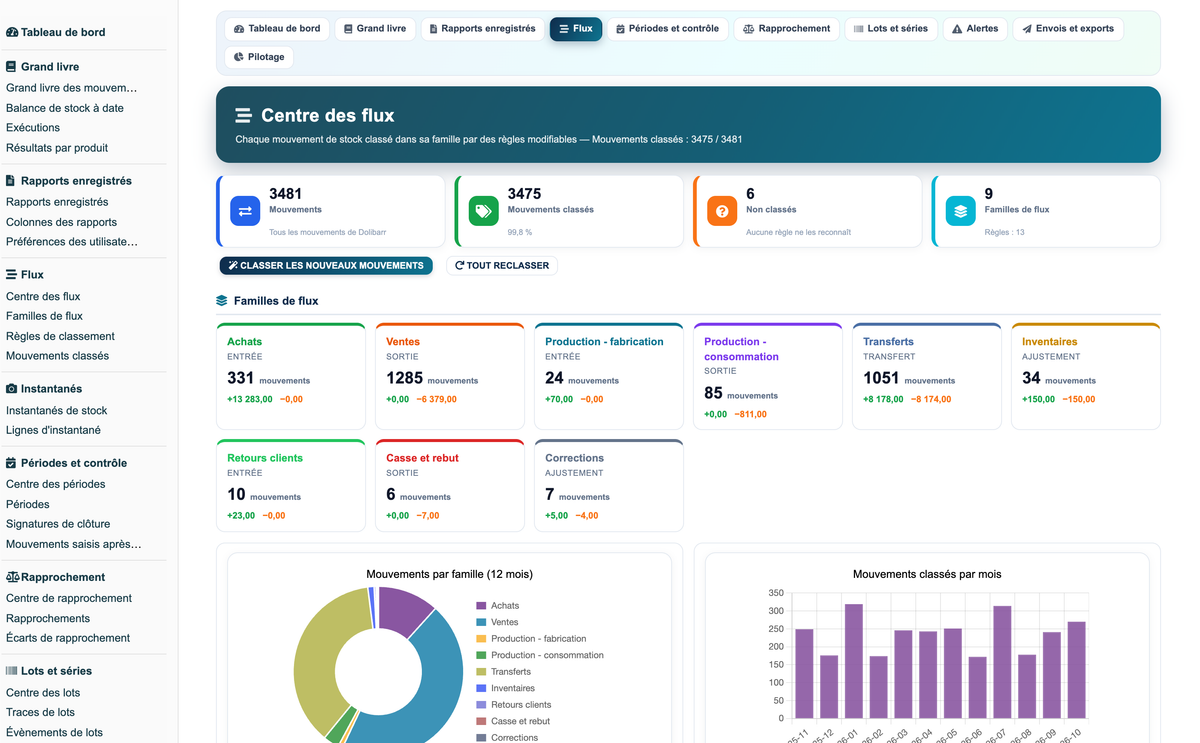Viewport: 1200px width, 743px height.
Task: Open the Transferts flux family card
Action: click(x=927, y=376)
